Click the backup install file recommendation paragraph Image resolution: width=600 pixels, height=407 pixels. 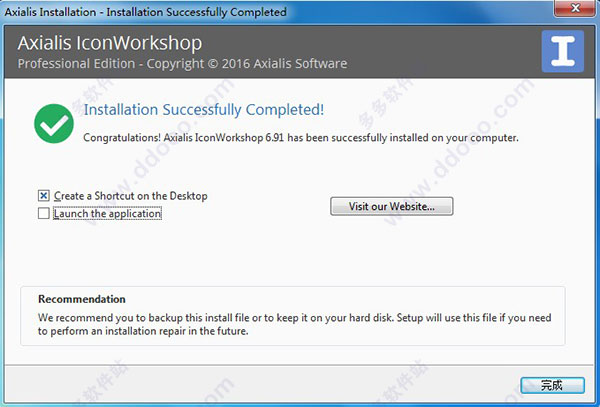[x=294, y=324]
